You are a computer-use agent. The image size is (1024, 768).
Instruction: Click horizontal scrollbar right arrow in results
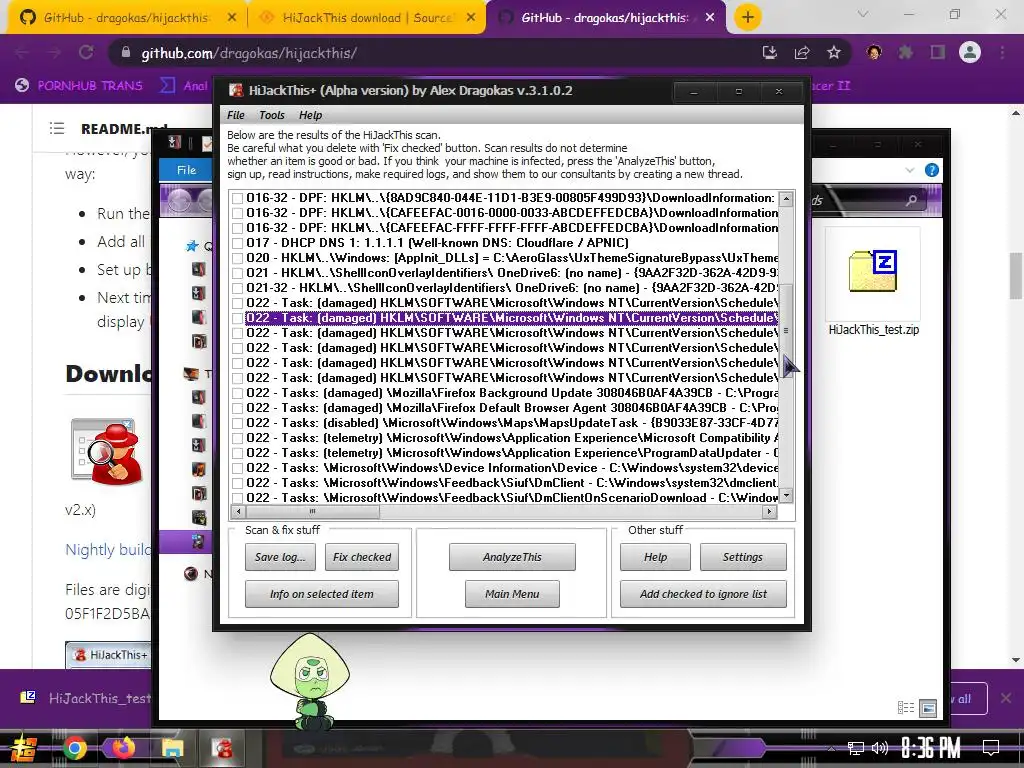pos(771,512)
